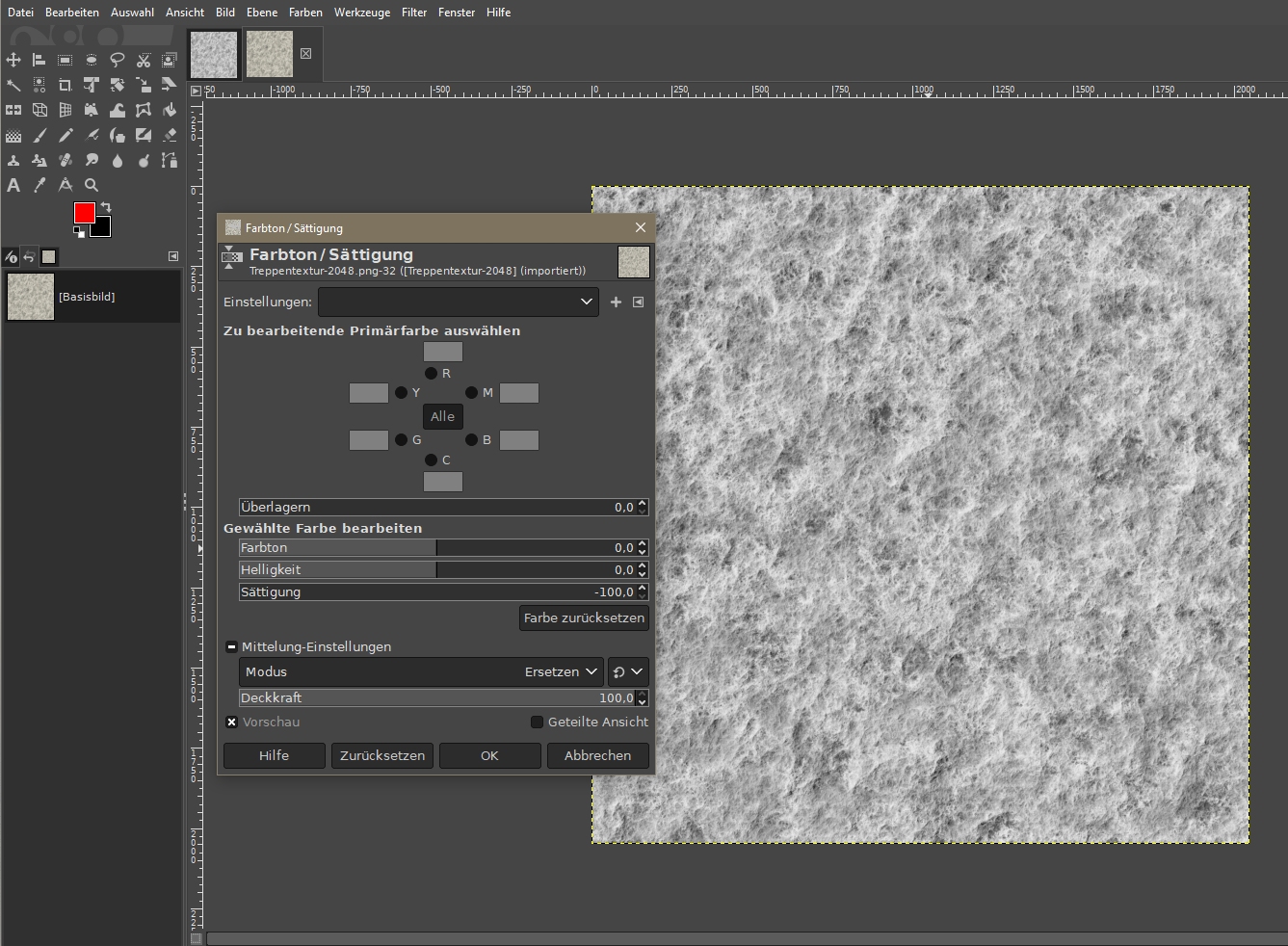Select the Foreground Select tool

(170, 60)
